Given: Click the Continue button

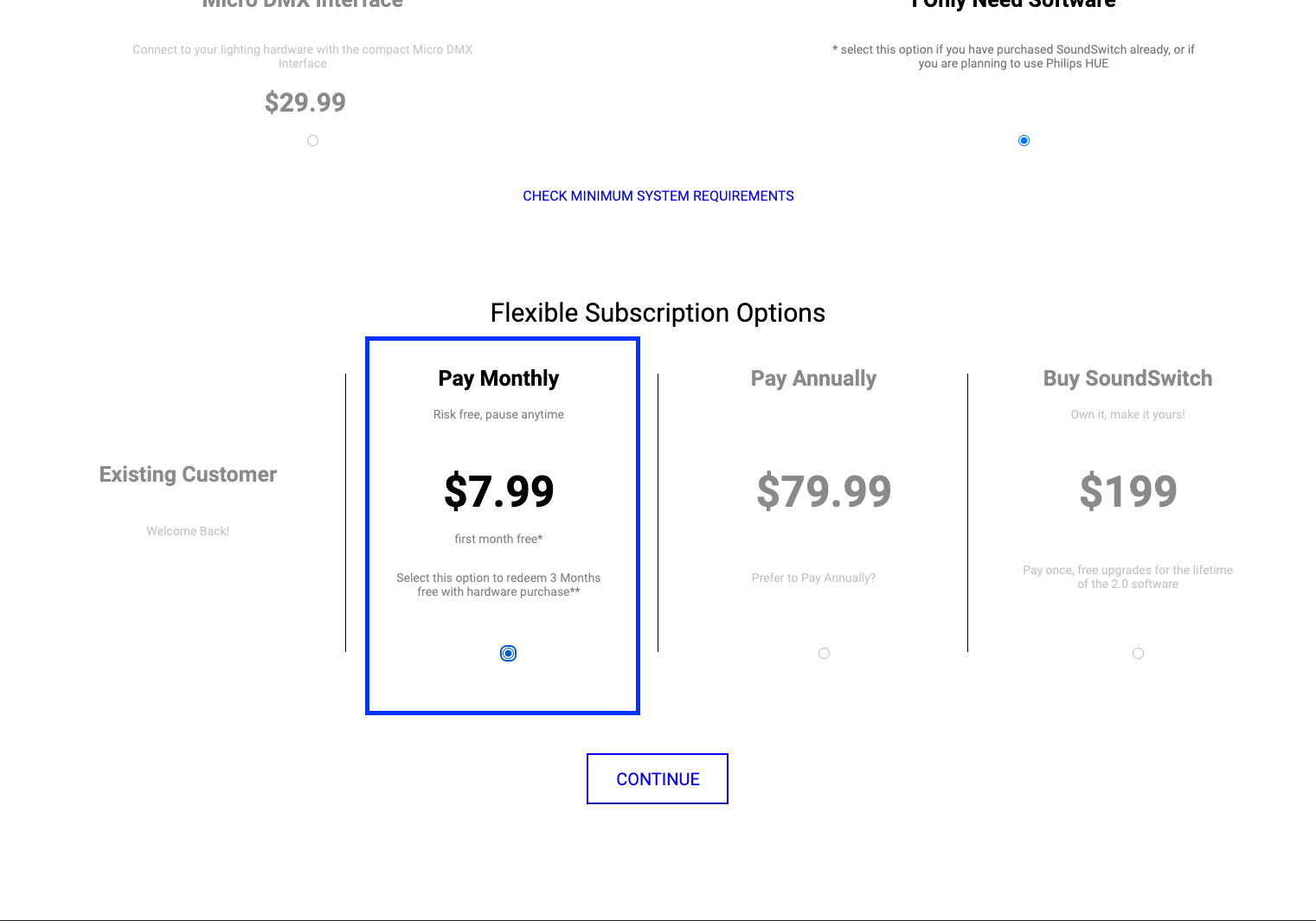Looking at the screenshot, I should pyautogui.click(x=658, y=778).
